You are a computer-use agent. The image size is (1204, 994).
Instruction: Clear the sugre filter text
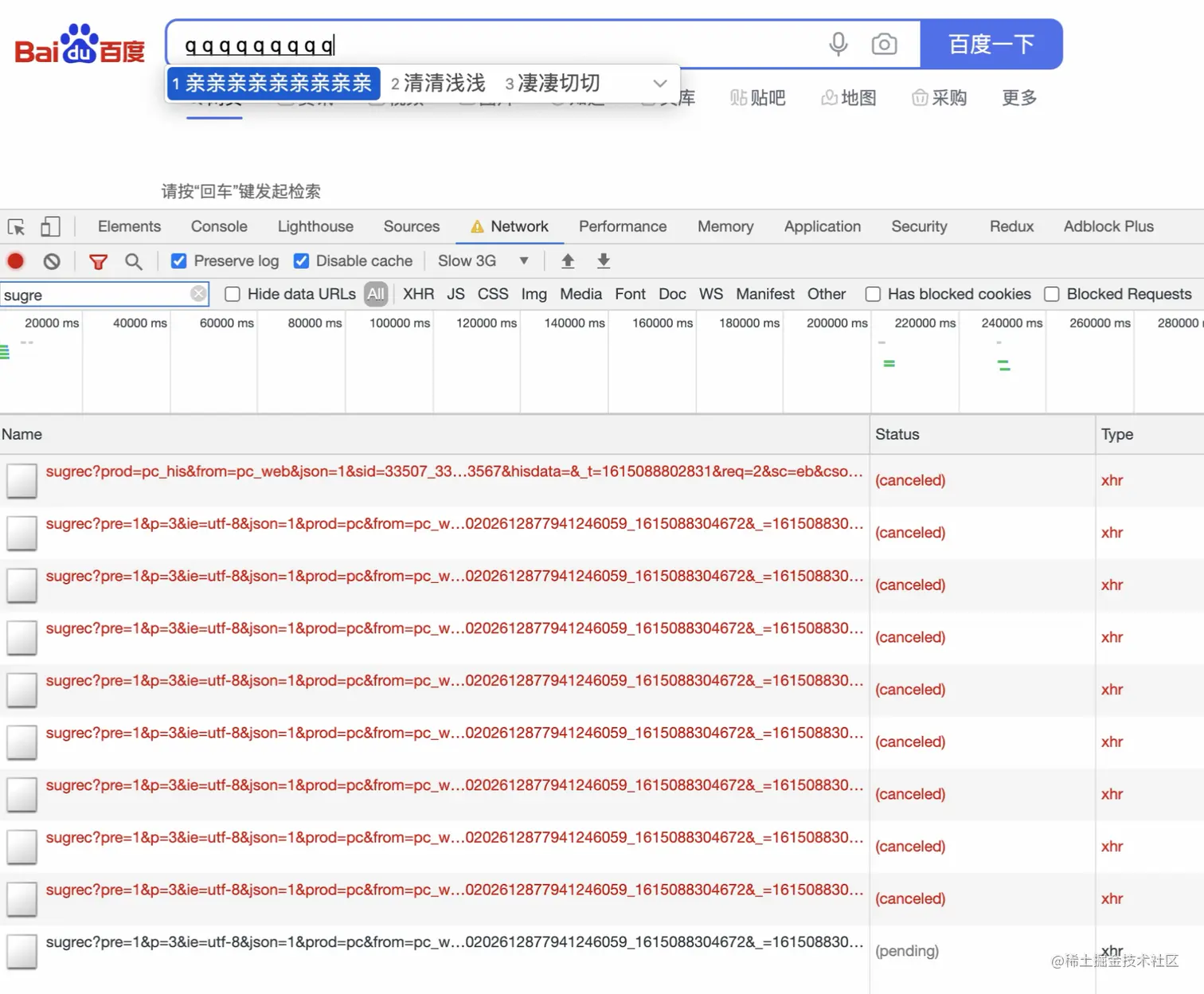(198, 294)
